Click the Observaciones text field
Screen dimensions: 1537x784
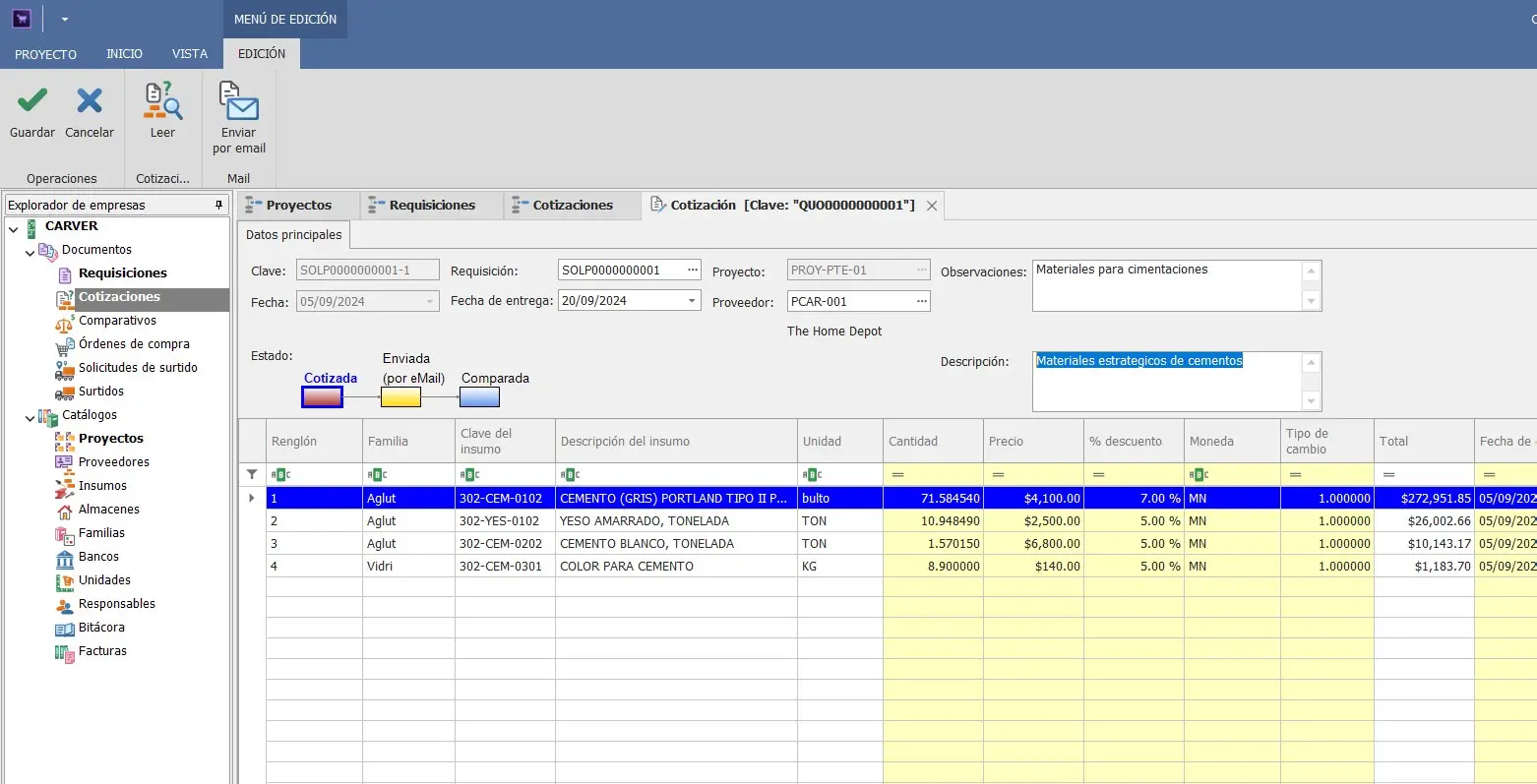click(1166, 285)
